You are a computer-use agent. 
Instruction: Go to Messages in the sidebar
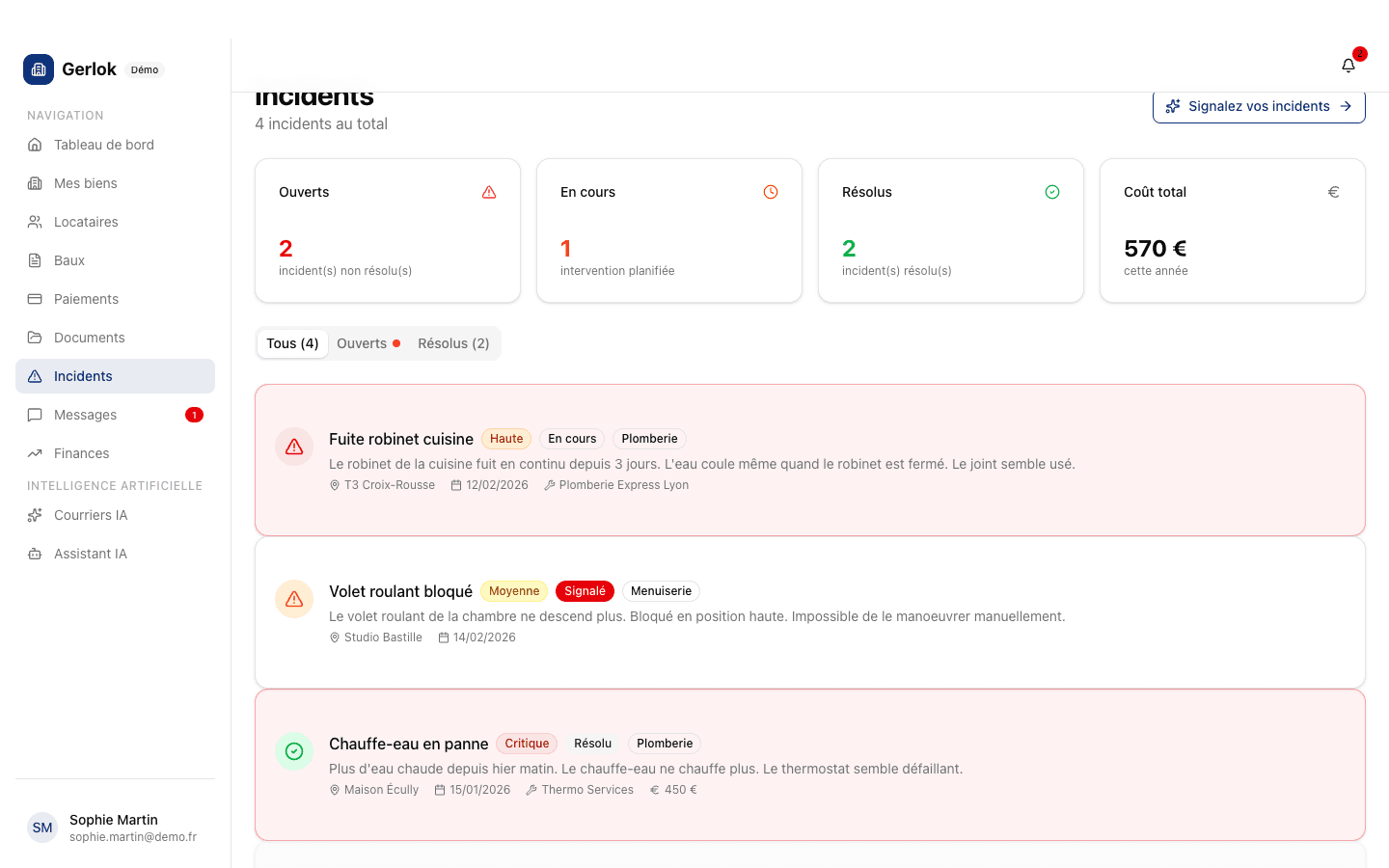[x=85, y=415]
